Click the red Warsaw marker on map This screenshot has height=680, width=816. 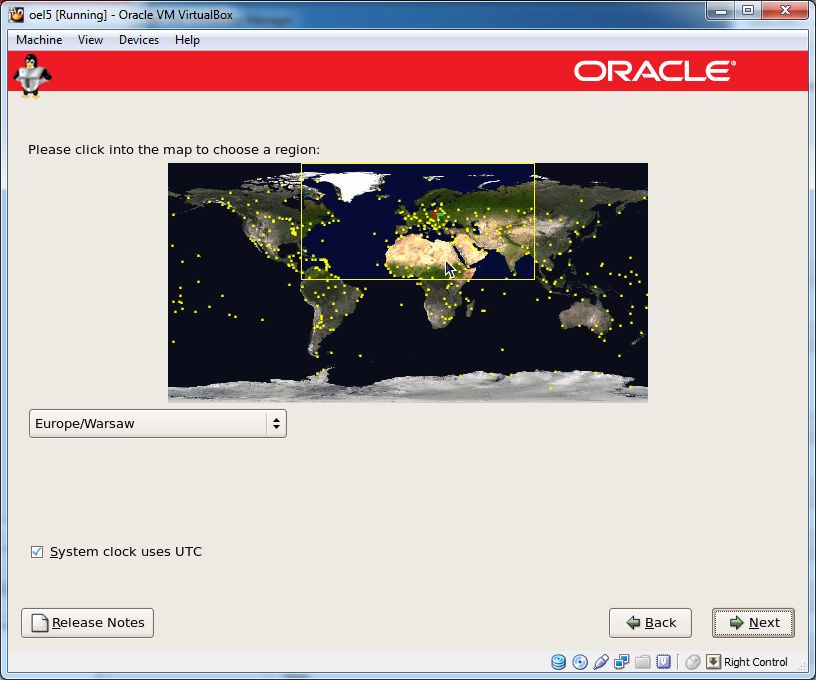(x=436, y=214)
